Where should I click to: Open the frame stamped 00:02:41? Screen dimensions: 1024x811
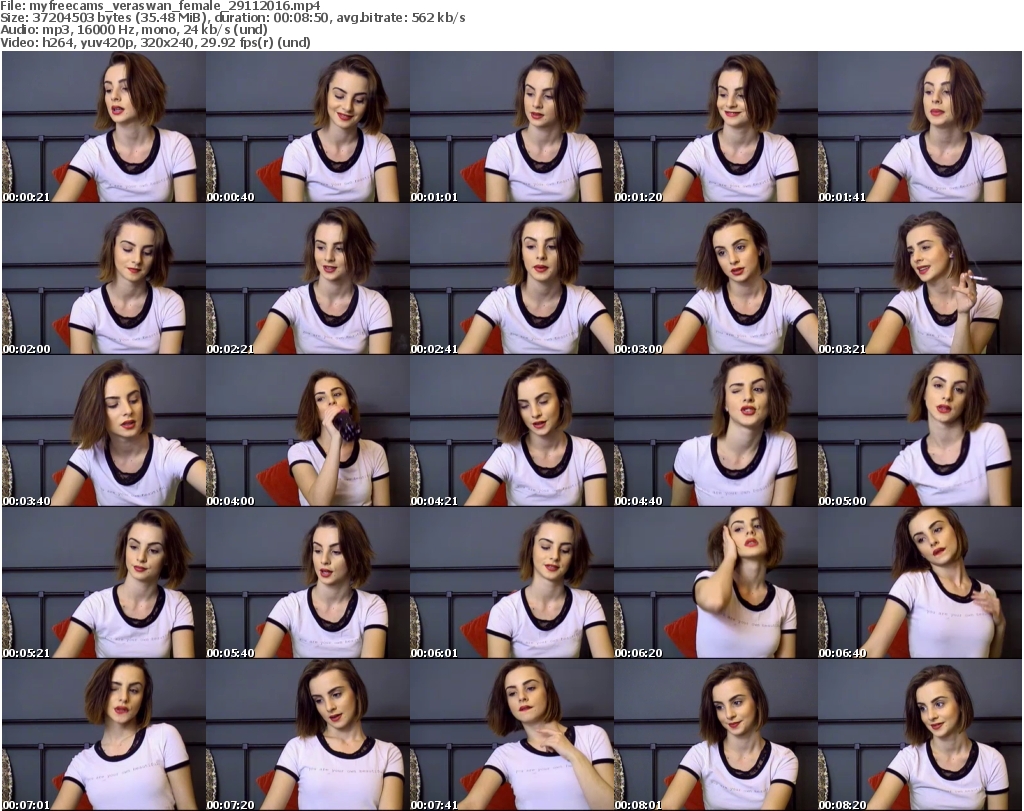[x=511, y=279]
